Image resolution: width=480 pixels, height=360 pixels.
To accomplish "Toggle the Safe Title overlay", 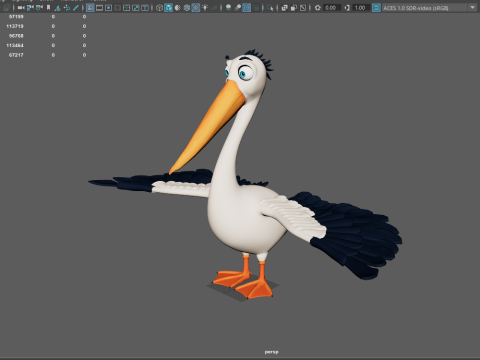I will [145, 7].
